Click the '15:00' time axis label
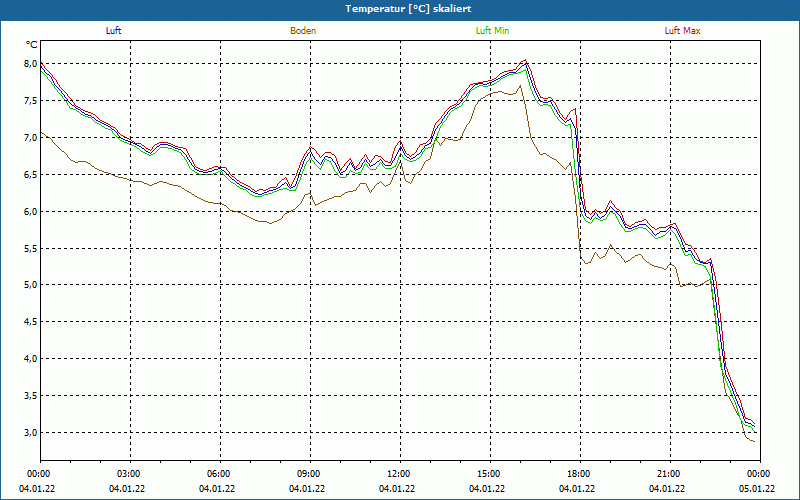This screenshot has width=800, height=500. (487, 474)
